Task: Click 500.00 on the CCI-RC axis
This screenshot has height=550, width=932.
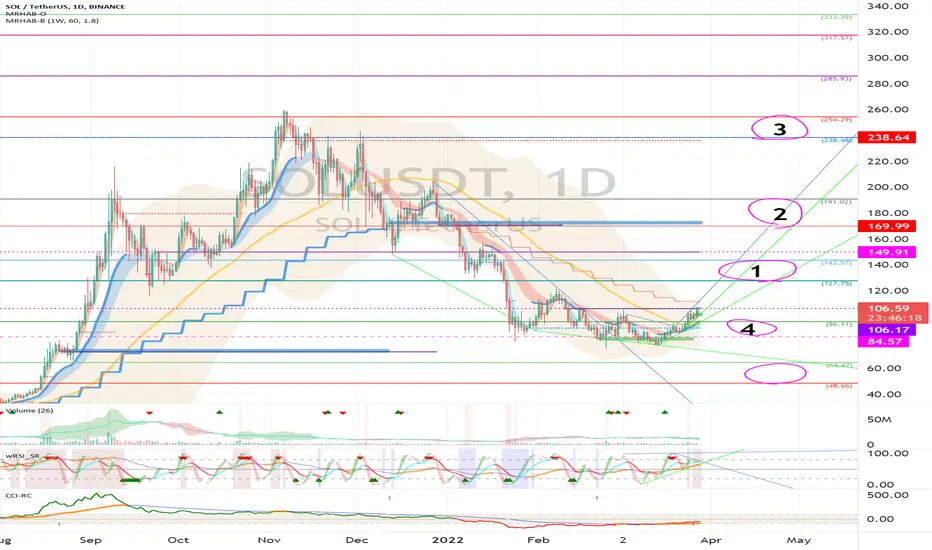Action: coord(888,495)
